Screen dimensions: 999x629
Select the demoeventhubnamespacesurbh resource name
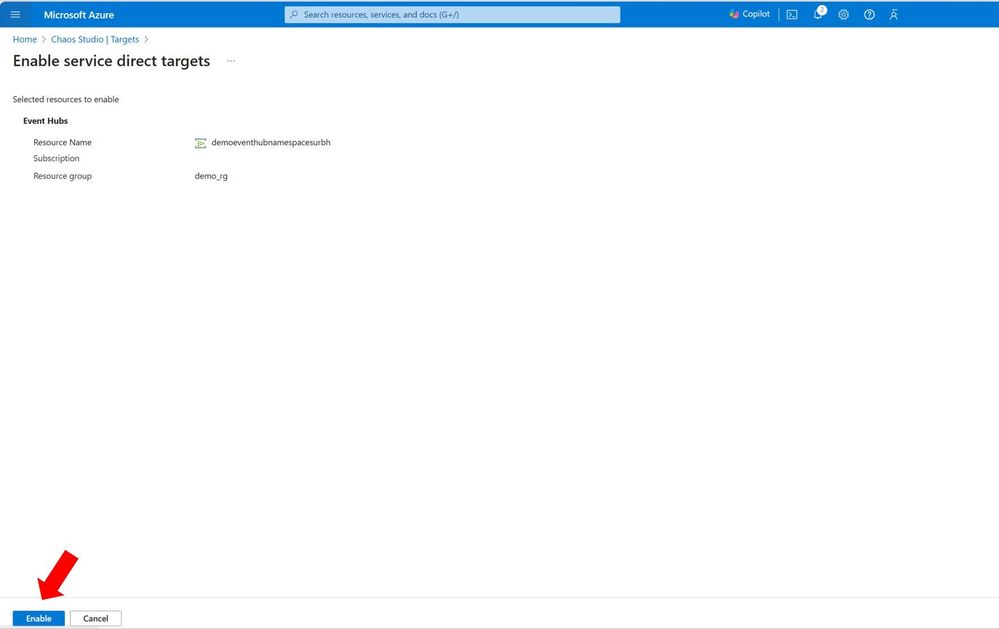tap(271, 143)
